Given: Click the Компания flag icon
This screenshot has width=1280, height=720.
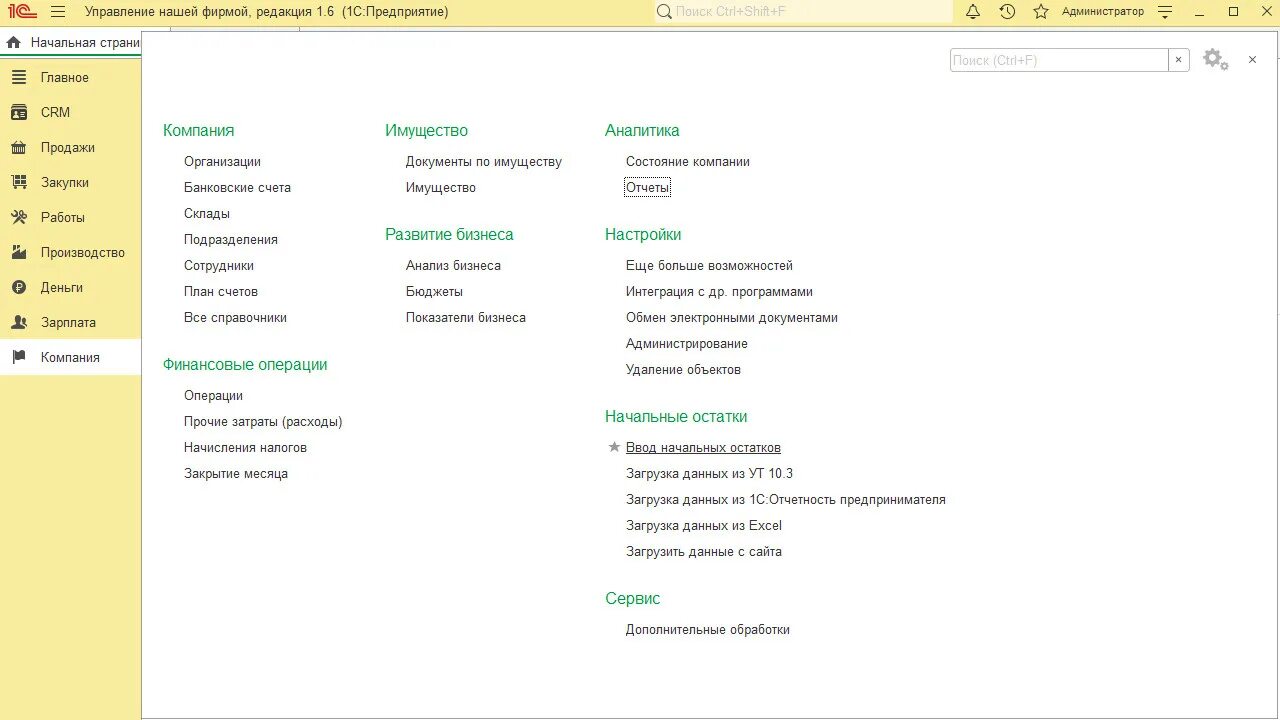Looking at the screenshot, I should click(x=19, y=357).
